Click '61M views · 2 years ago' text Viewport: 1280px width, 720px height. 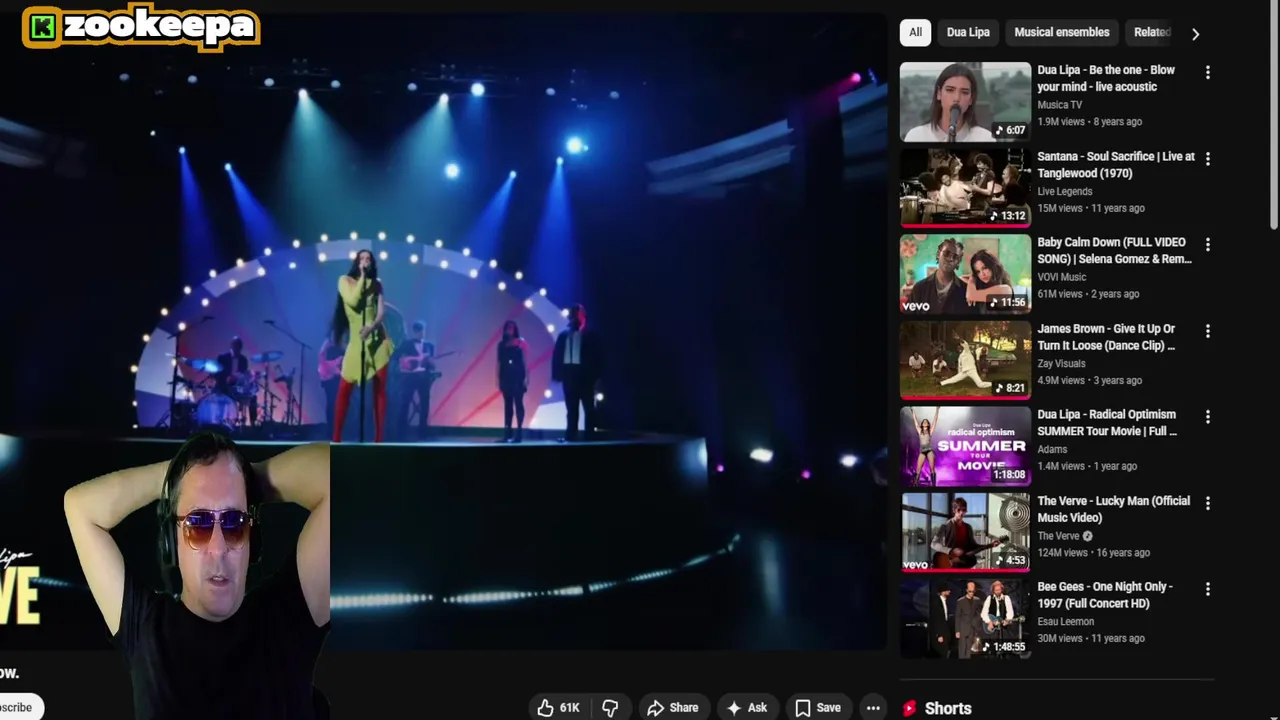click(1088, 294)
